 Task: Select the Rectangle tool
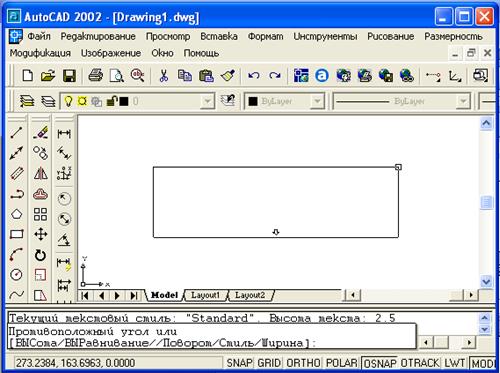pos(16,234)
